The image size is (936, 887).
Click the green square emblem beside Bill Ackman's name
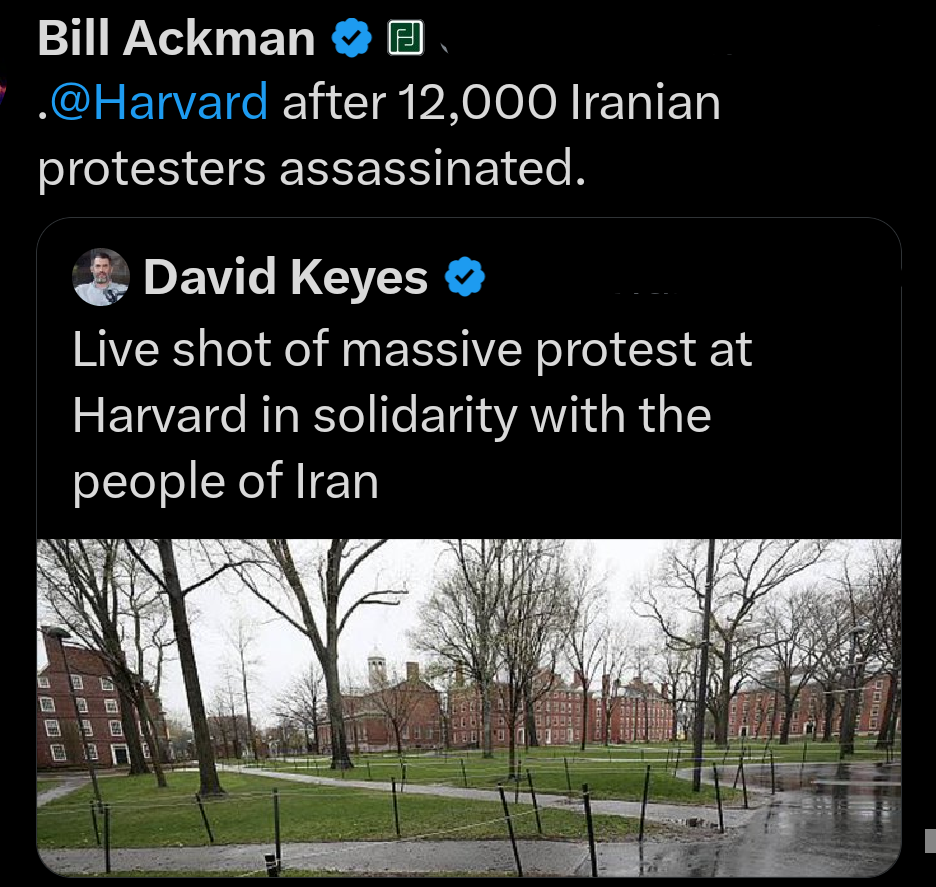point(405,37)
